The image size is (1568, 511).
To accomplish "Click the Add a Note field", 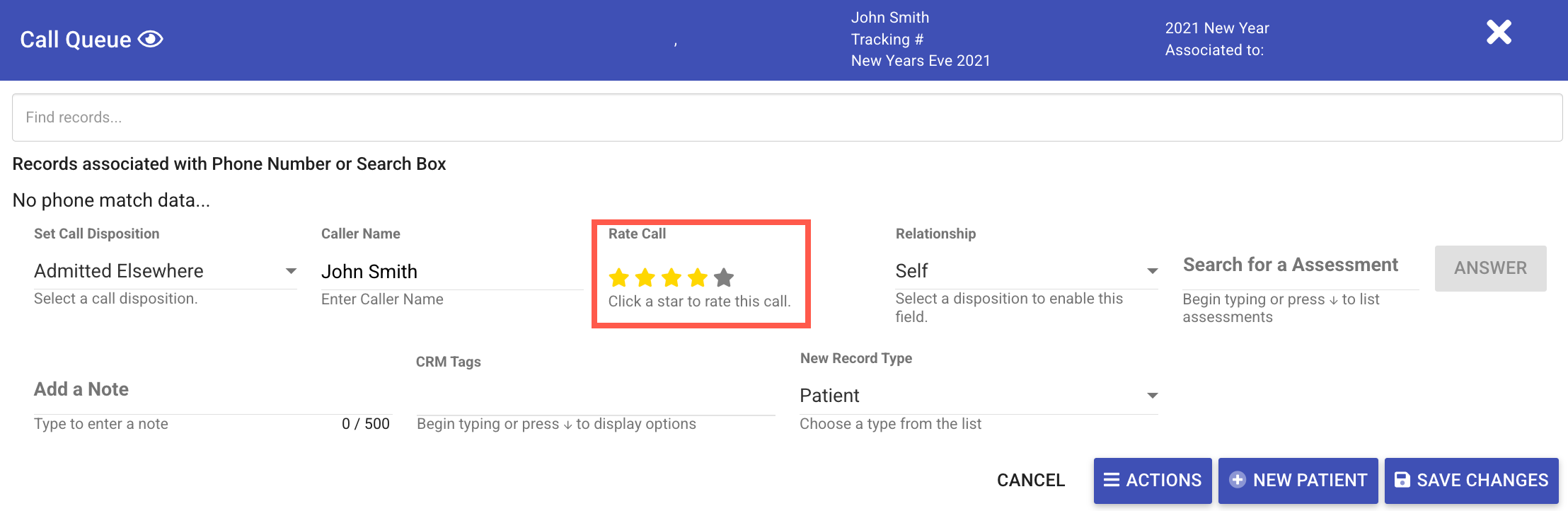I will (212, 390).
